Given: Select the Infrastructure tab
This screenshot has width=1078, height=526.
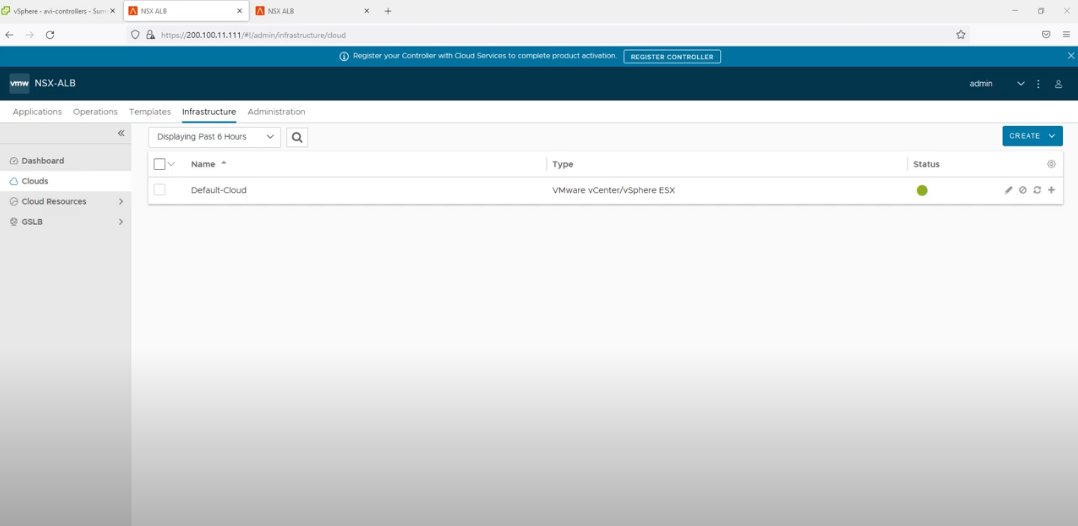Looking at the screenshot, I should point(209,111).
